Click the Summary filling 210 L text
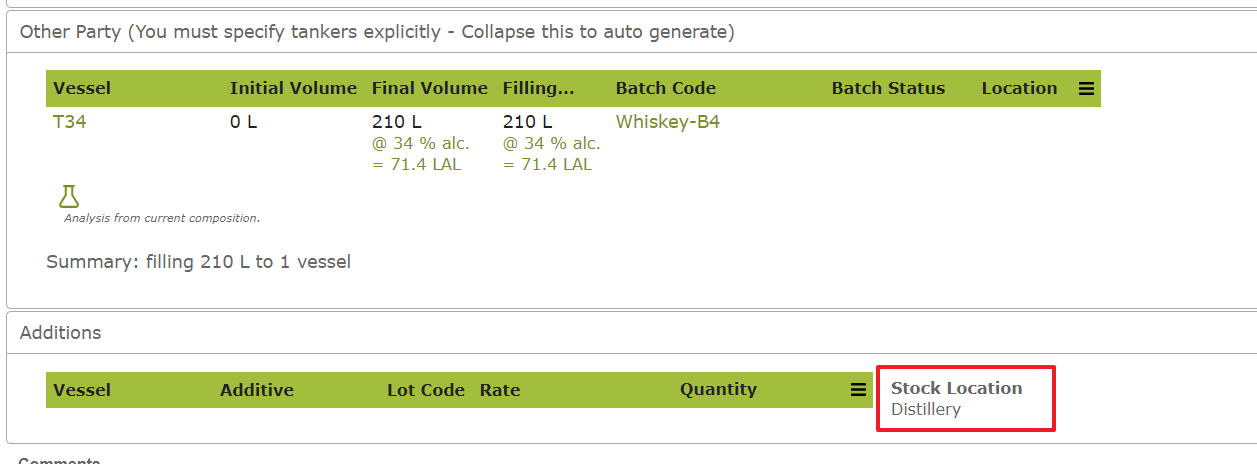Image resolution: width=1257 pixels, height=464 pixels. pos(198,262)
